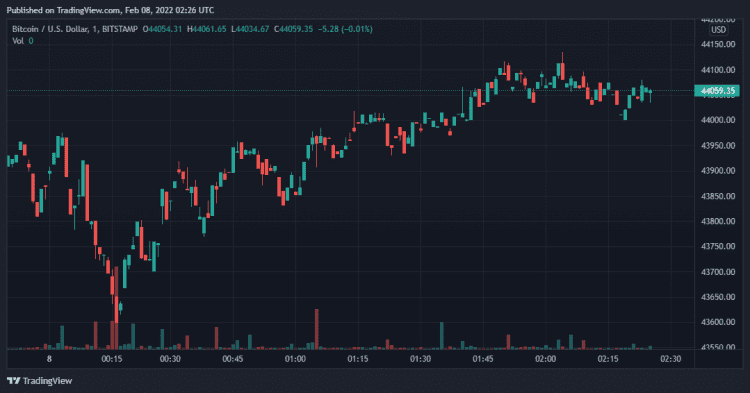750x393 pixels.
Task: Click the low value L44034.67
Action: tap(250, 29)
